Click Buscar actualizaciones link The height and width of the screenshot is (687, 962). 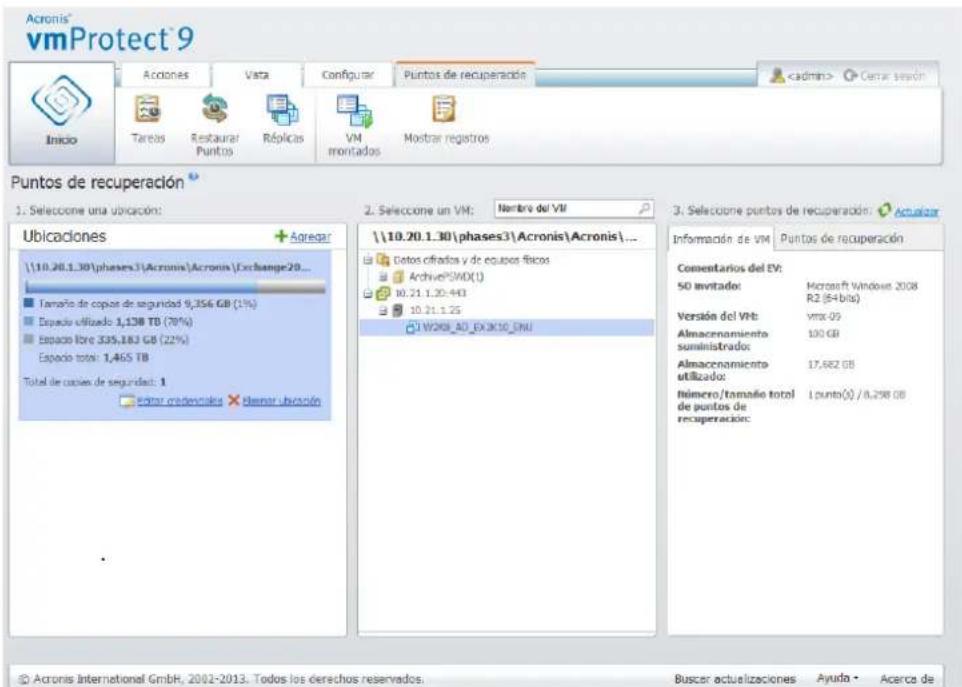734,678
